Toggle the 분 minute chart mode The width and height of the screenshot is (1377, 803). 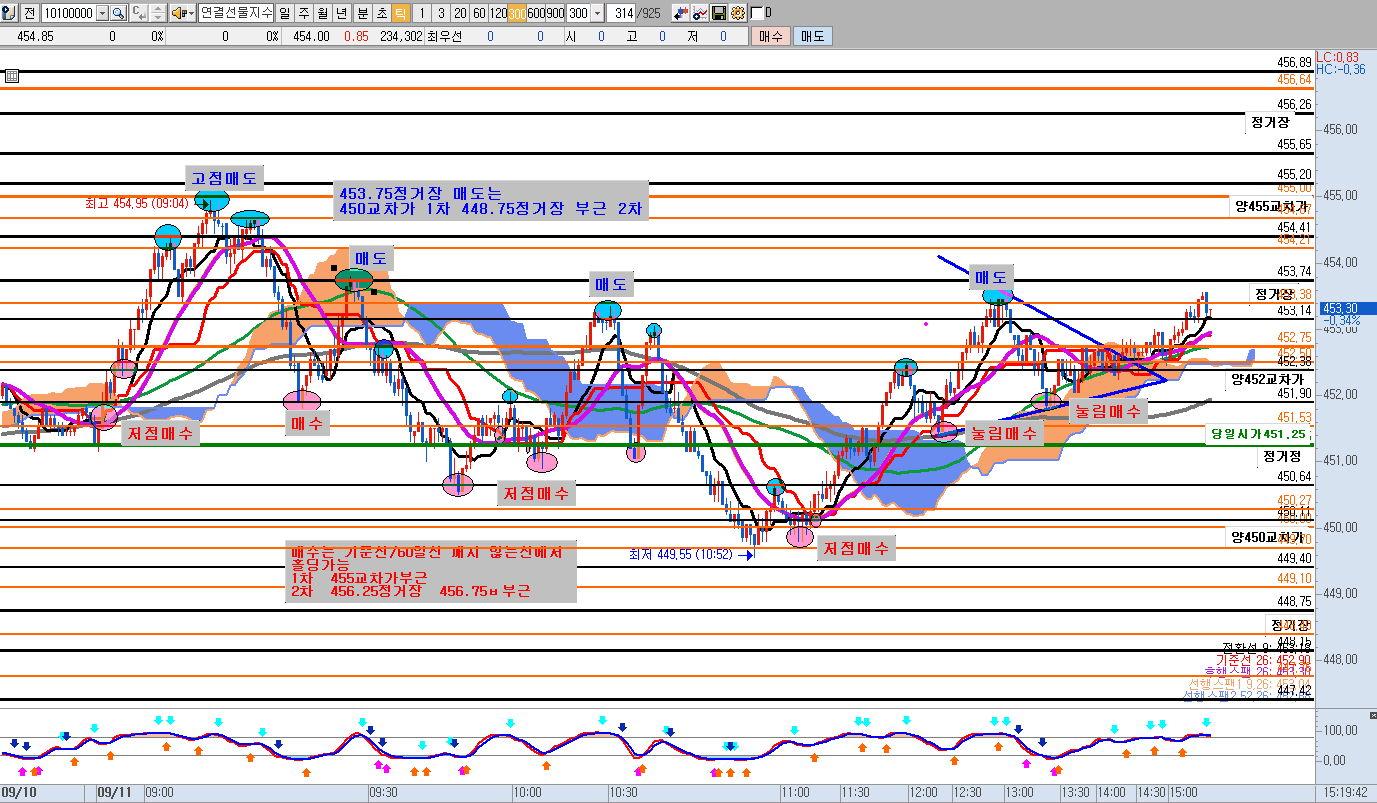362,13
